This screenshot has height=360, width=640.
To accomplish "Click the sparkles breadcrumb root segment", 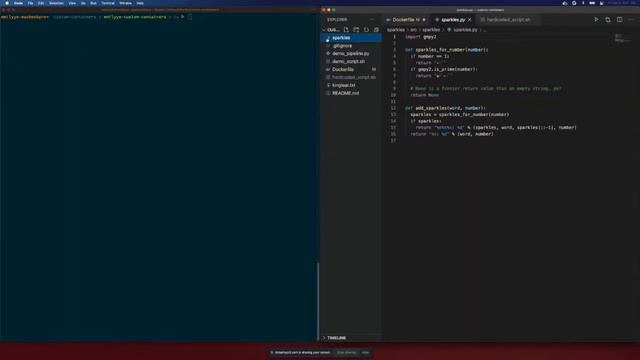I will tap(396, 30).
